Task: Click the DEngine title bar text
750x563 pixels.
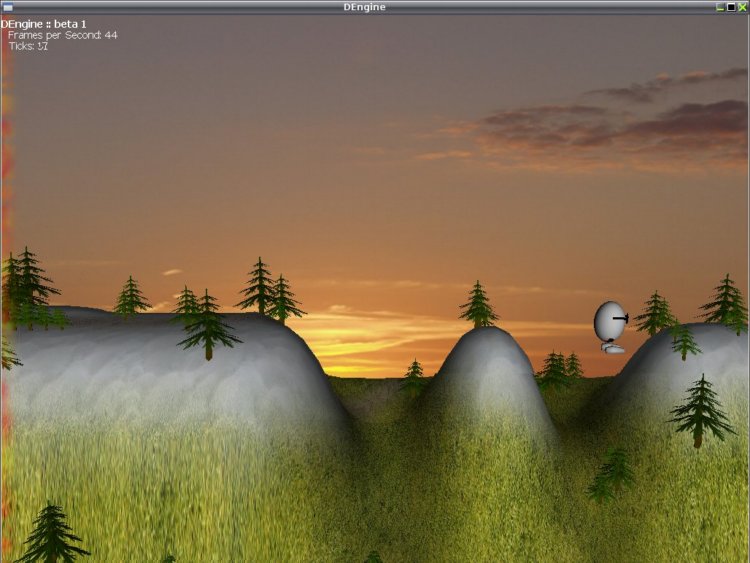Action: tap(364, 7)
